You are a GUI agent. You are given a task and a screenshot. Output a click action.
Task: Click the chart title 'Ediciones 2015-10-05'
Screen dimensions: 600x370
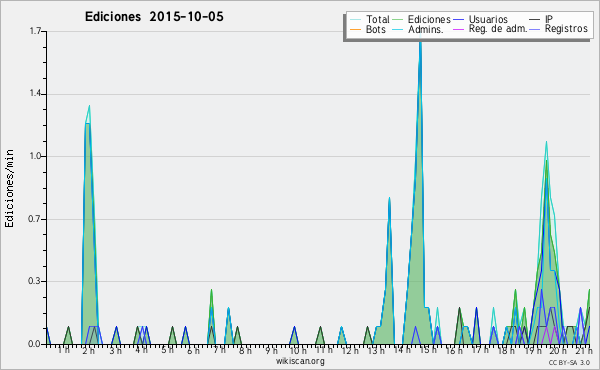(x=154, y=17)
